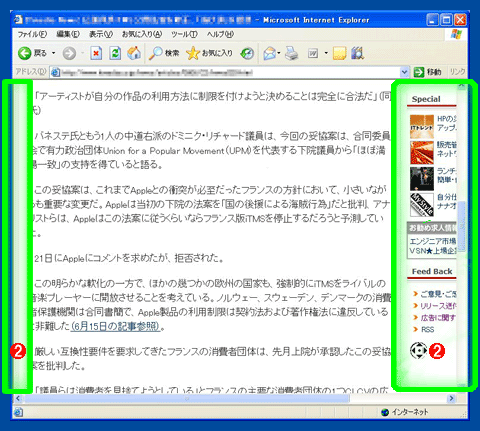Open the 販売 link in Special section
480x431 pixels.
(447, 149)
